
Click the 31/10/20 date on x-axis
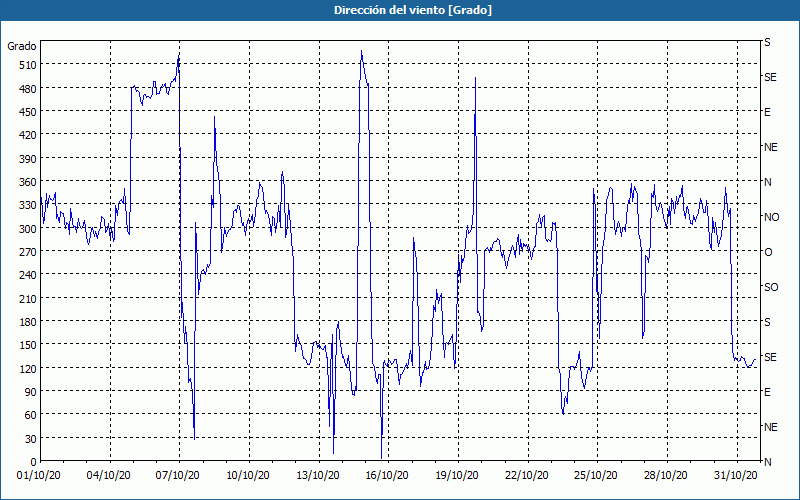pyautogui.click(x=735, y=476)
